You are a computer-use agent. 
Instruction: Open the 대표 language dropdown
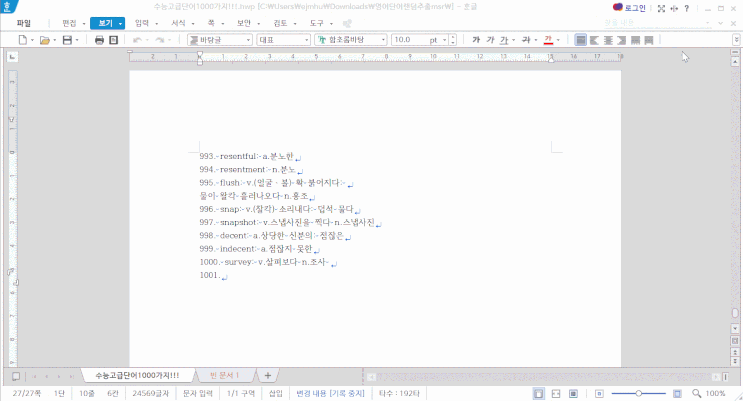point(283,40)
